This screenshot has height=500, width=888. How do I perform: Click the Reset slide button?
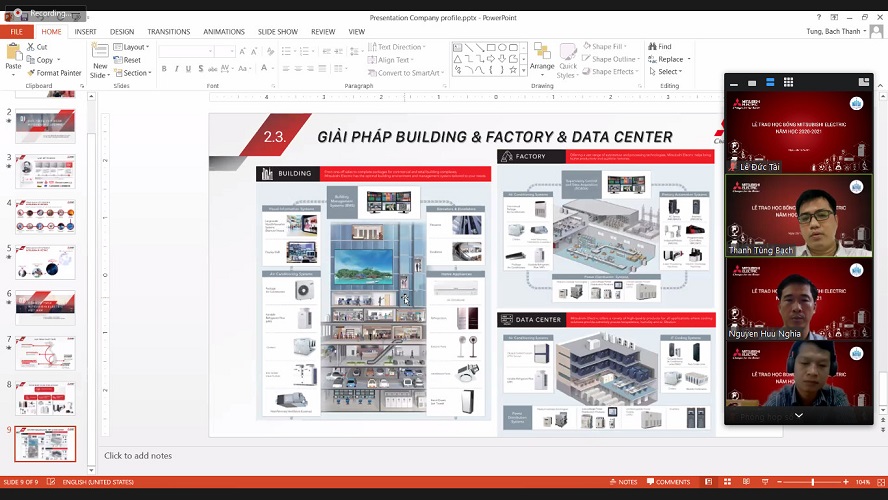point(131,60)
